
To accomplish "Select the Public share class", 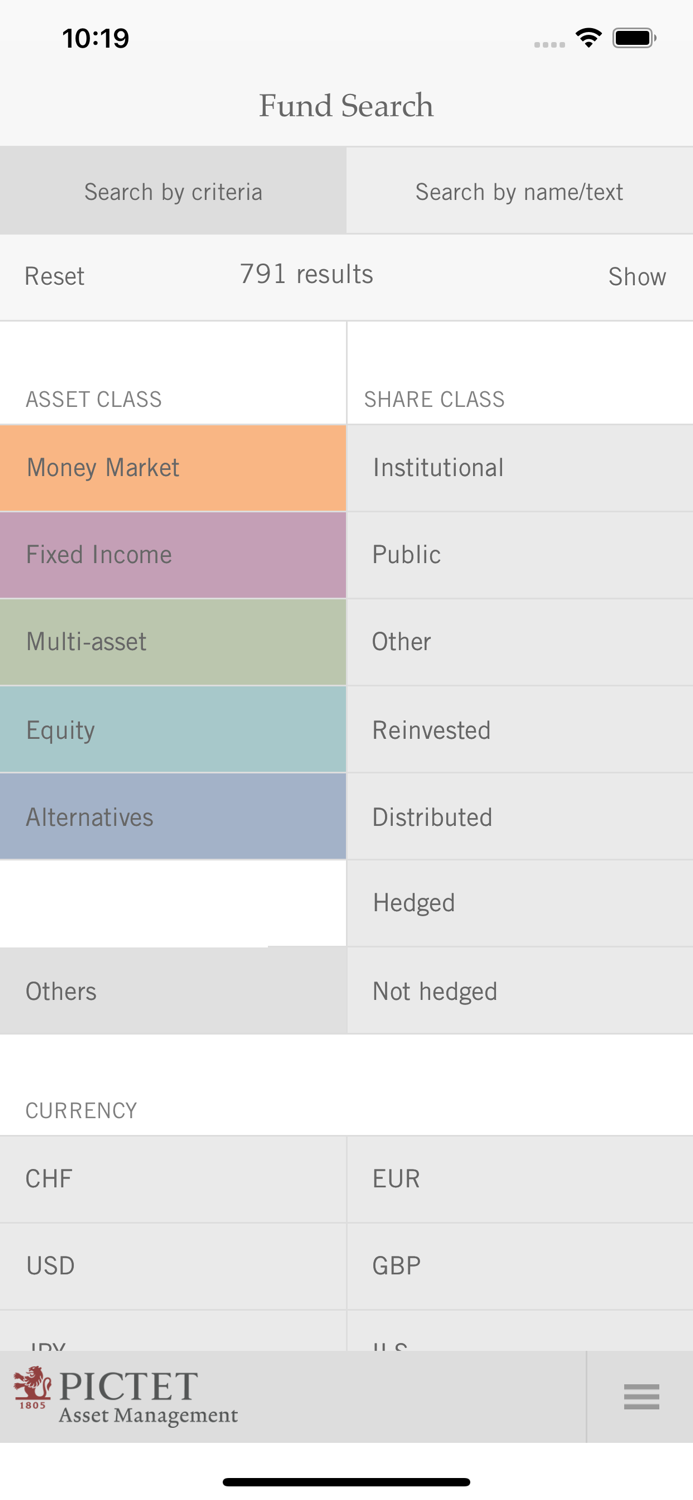I will [x=519, y=555].
